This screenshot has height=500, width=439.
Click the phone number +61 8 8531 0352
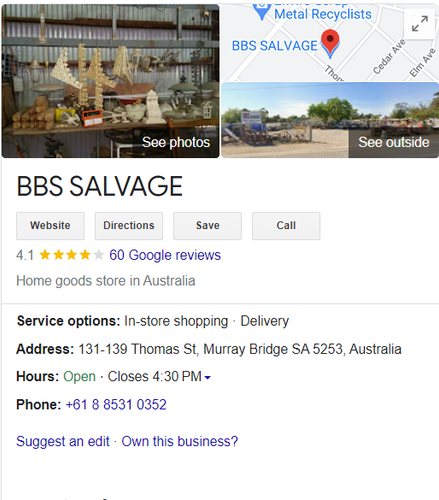(x=116, y=405)
